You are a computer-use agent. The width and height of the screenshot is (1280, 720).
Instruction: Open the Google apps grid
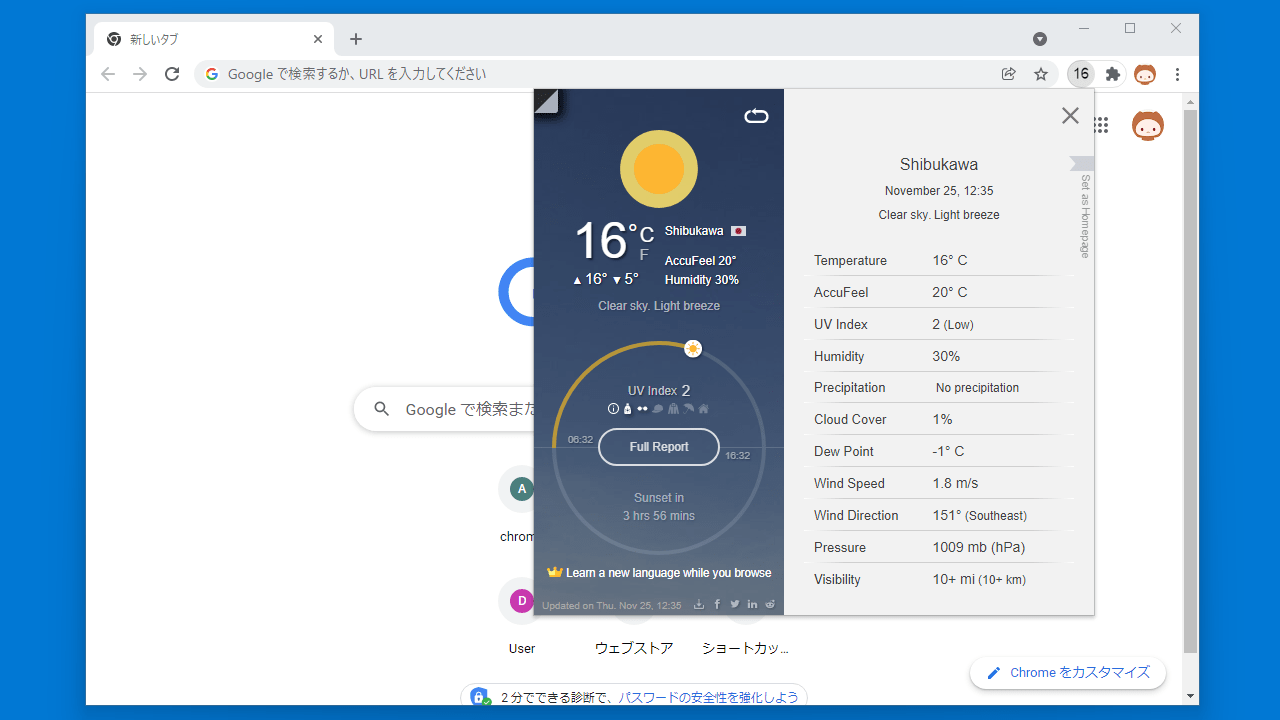pos(1101,125)
